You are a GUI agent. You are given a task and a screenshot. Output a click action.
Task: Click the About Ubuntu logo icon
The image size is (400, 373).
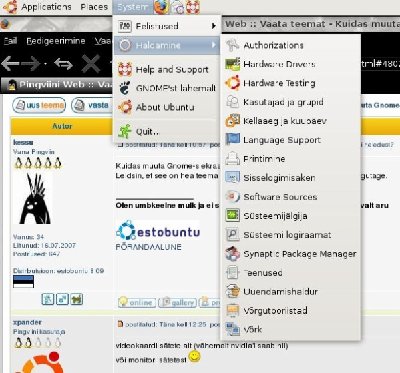pos(125,107)
